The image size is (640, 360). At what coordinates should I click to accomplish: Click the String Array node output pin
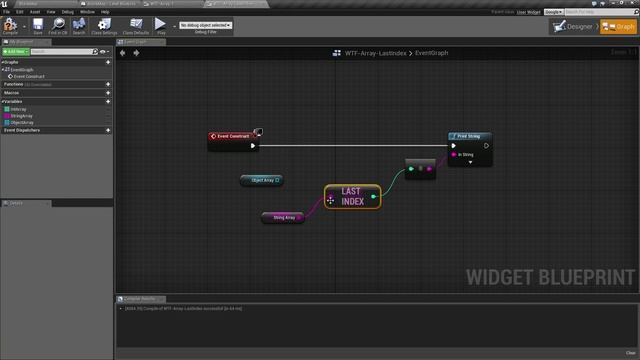tap(300, 218)
